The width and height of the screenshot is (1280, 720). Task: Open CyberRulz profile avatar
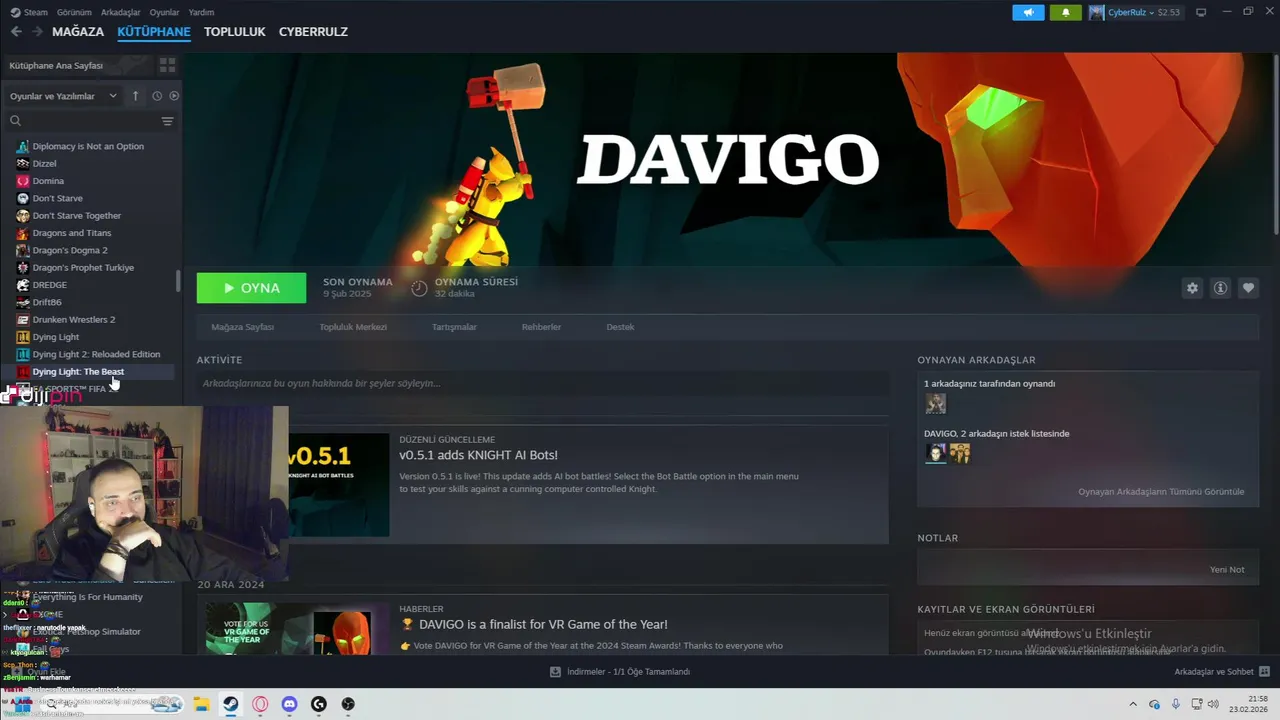(1097, 12)
